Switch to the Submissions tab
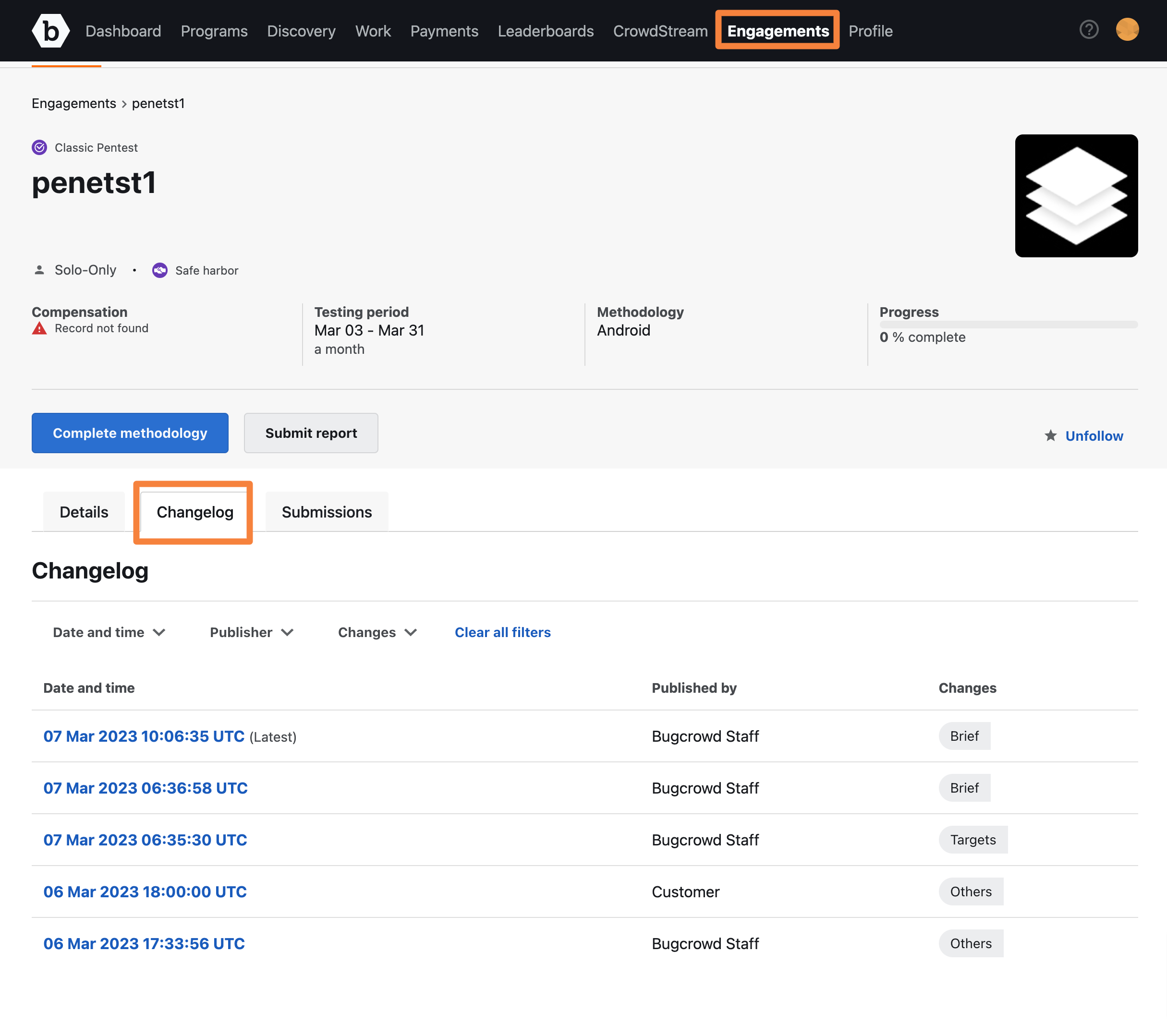Viewport: 1167px width, 1036px height. coord(326,511)
